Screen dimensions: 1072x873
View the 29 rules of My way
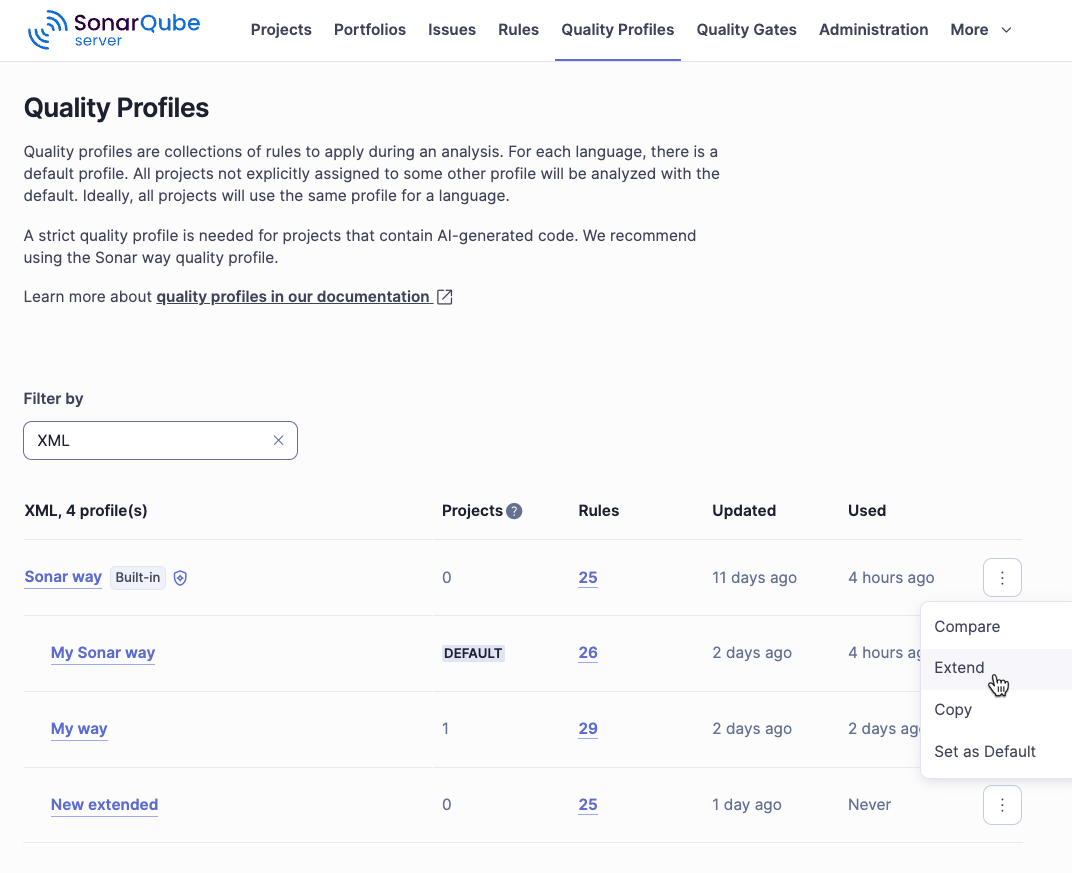[588, 728]
